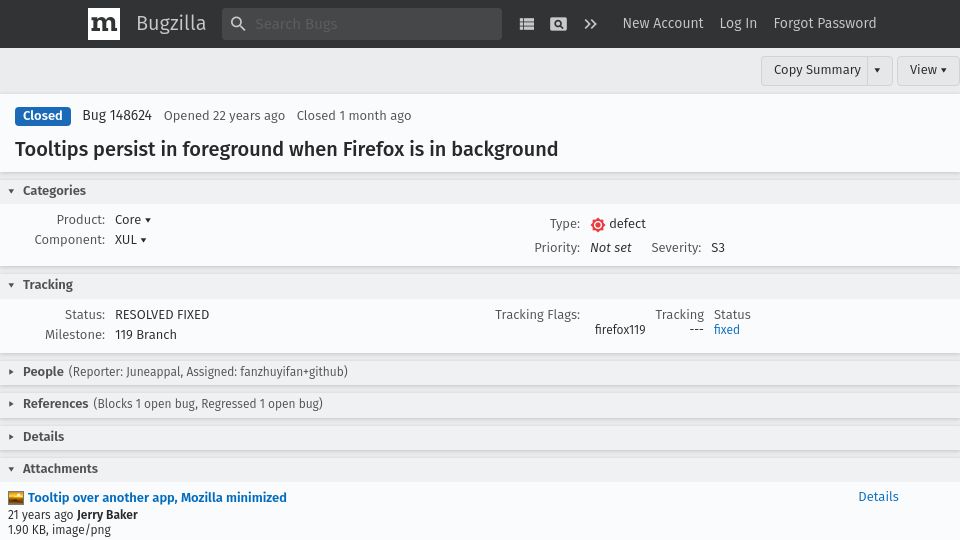Screen dimensions: 960x540
Task: Click the Closed status badge
Action: tap(43, 116)
